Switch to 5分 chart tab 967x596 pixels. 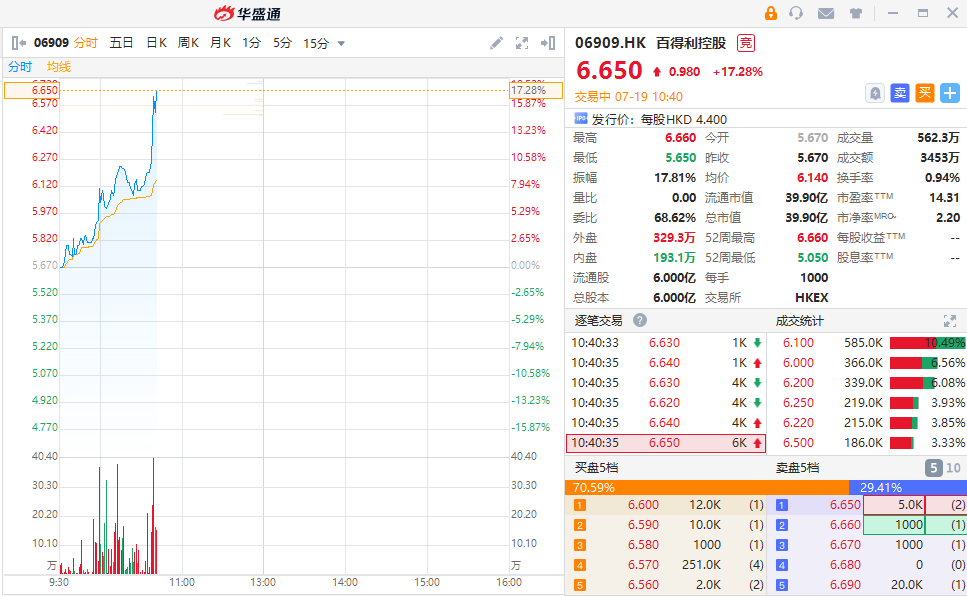(282, 43)
